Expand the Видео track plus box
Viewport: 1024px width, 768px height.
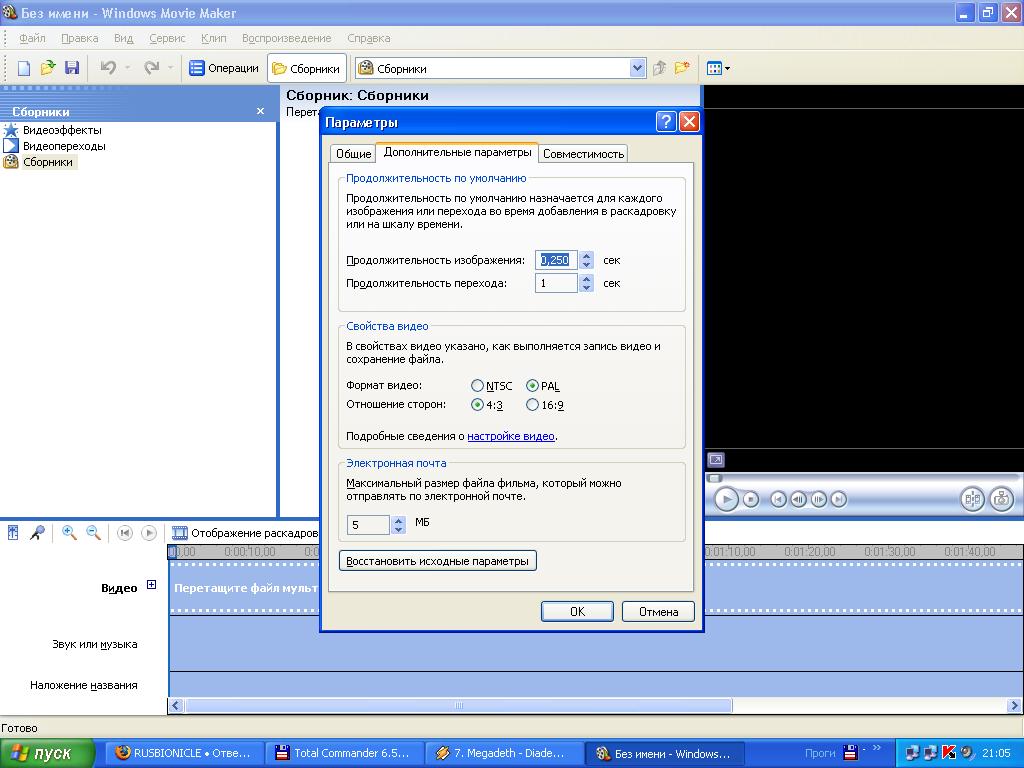point(152,584)
